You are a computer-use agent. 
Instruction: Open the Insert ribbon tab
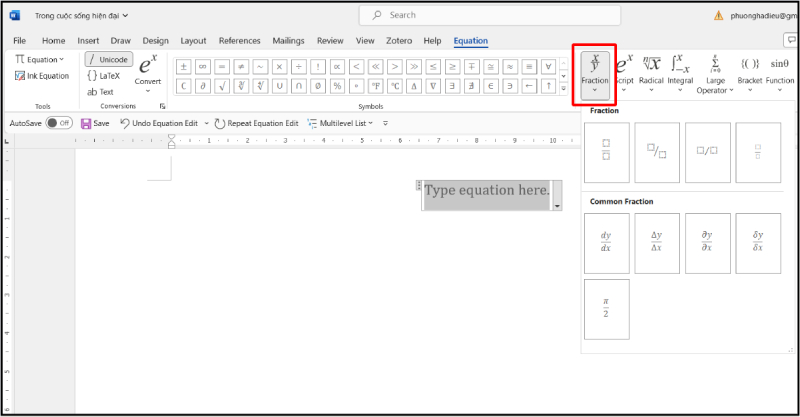click(86, 41)
